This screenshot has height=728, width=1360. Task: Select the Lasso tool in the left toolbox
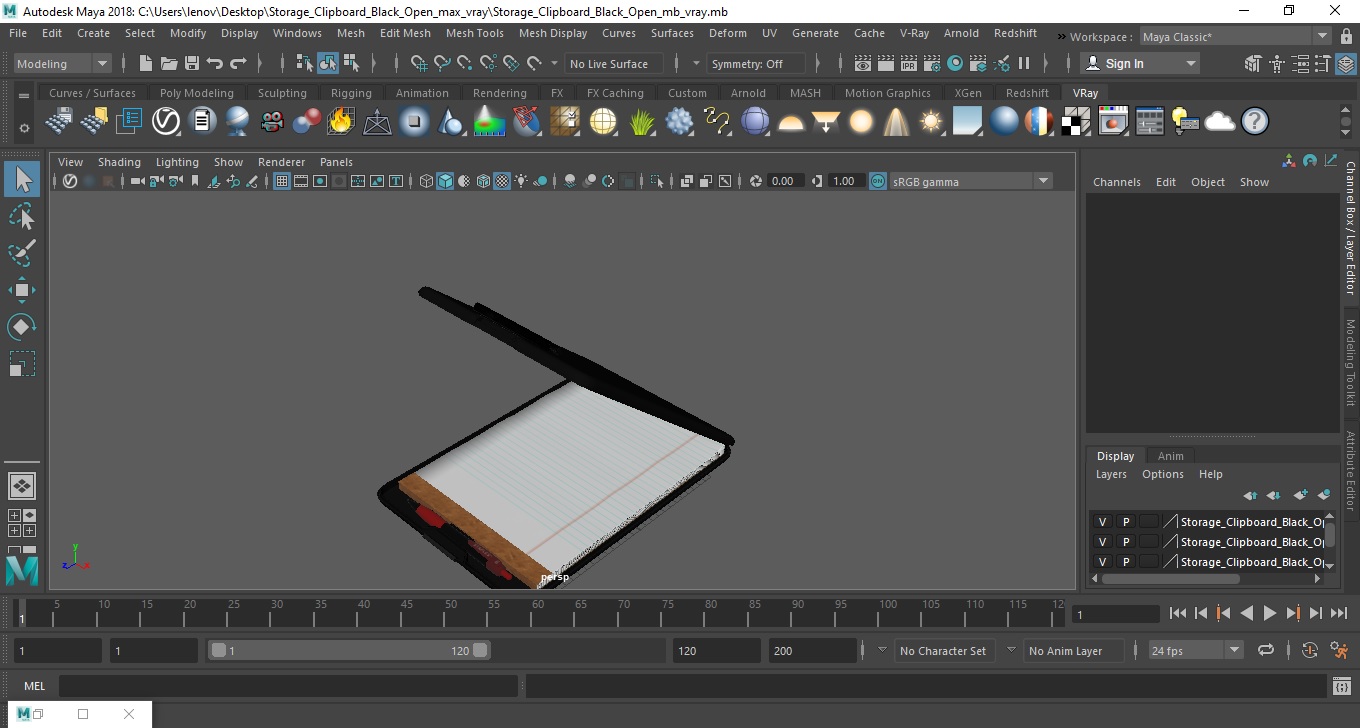tap(22, 216)
